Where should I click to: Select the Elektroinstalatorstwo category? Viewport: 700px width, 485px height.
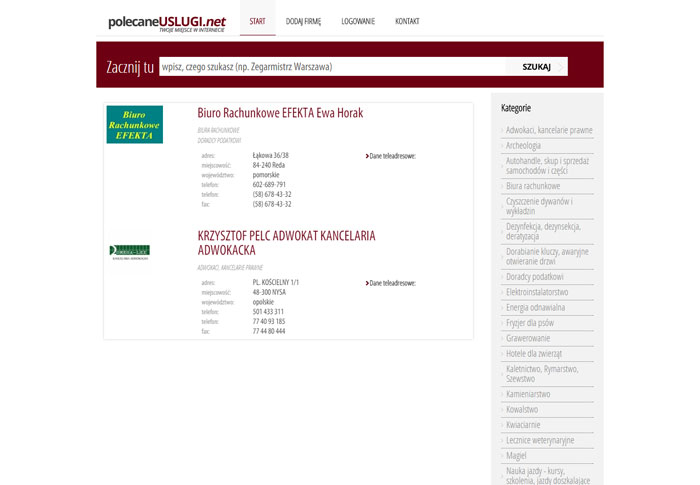537,292
